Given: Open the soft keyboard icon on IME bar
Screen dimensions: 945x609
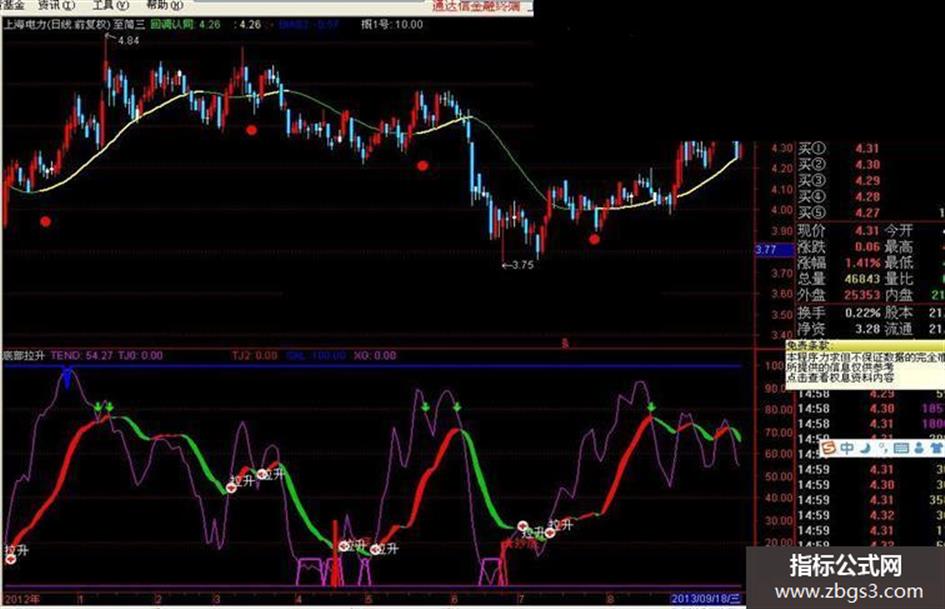Looking at the screenshot, I should tap(901, 448).
